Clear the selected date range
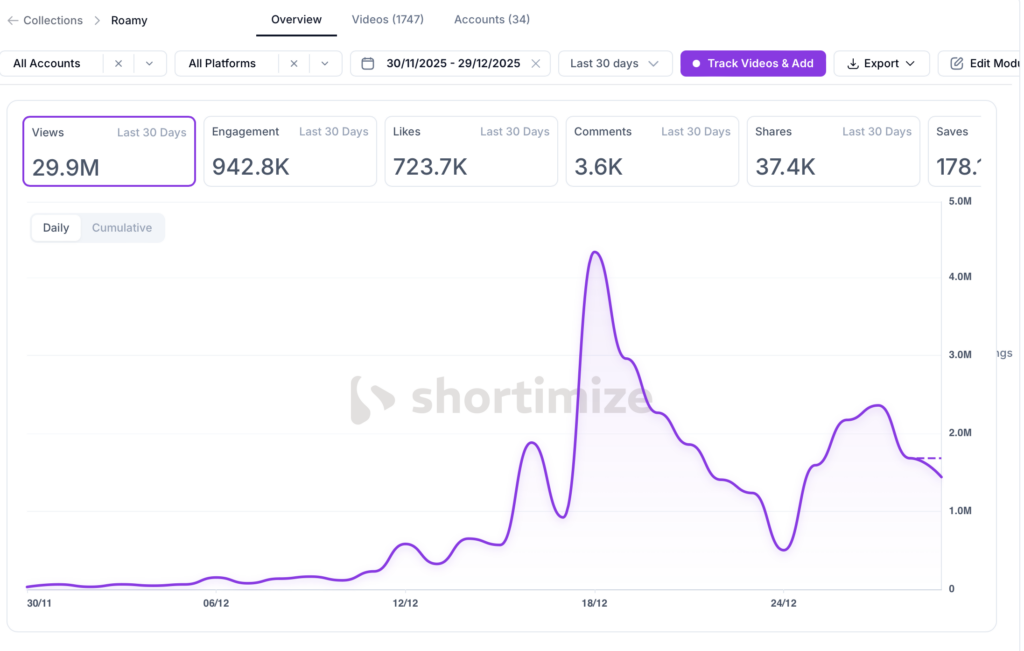 (535, 63)
